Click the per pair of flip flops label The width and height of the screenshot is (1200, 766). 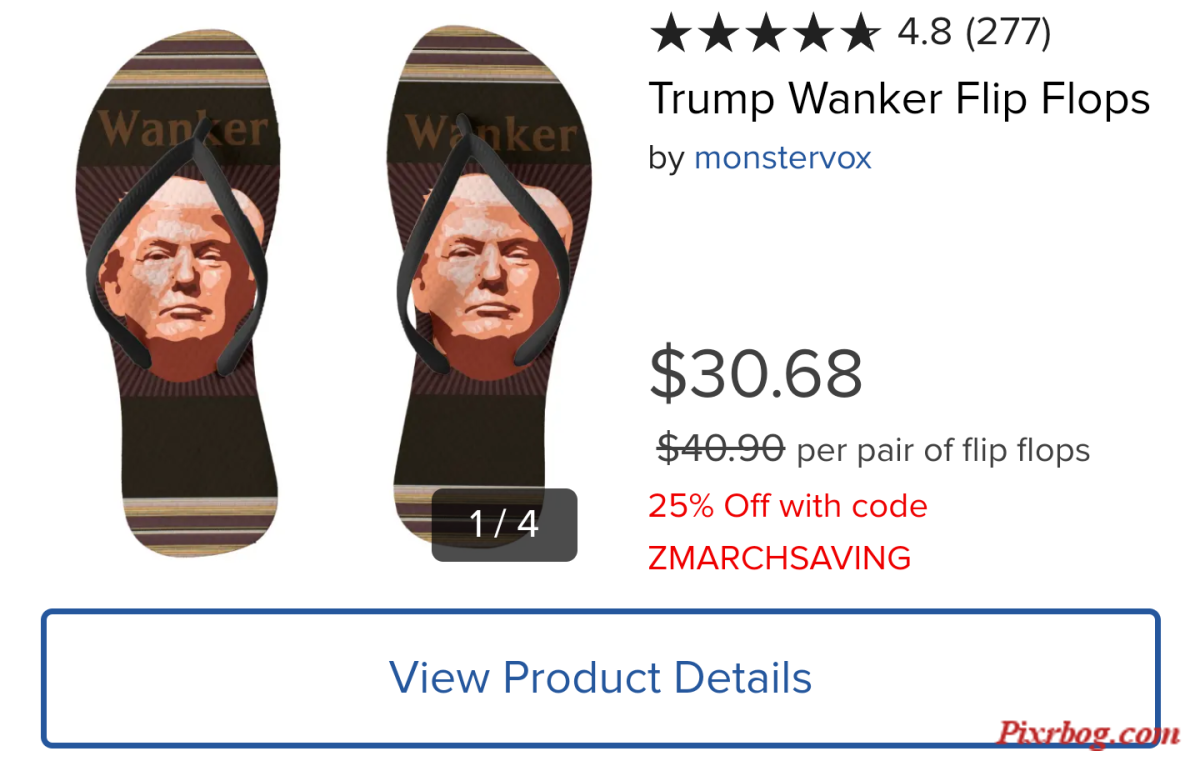[943, 451]
